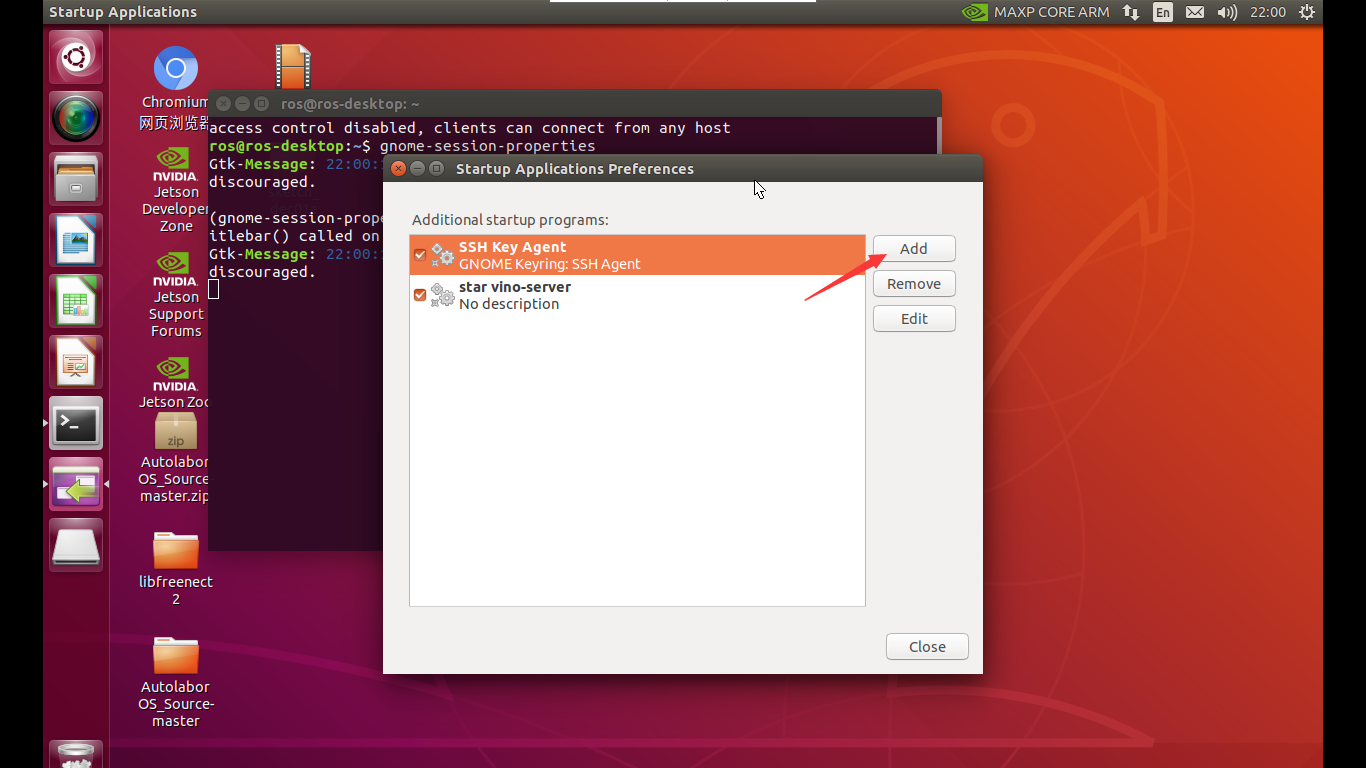1366x768 pixels.
Task: Open the Ubuntu Dash at the launcher top
Action: [x=75, y=56]
